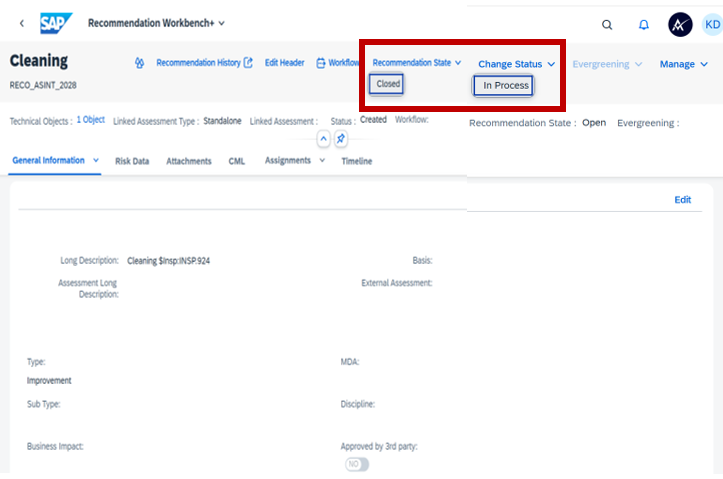Open the KD user profile avatar

712,24
